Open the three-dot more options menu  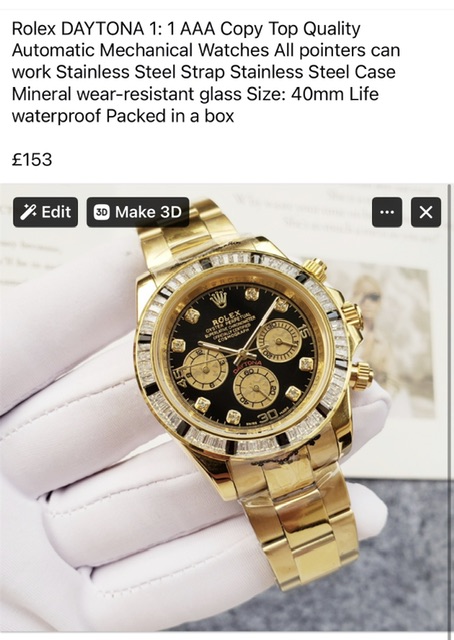tap(387, 212)
